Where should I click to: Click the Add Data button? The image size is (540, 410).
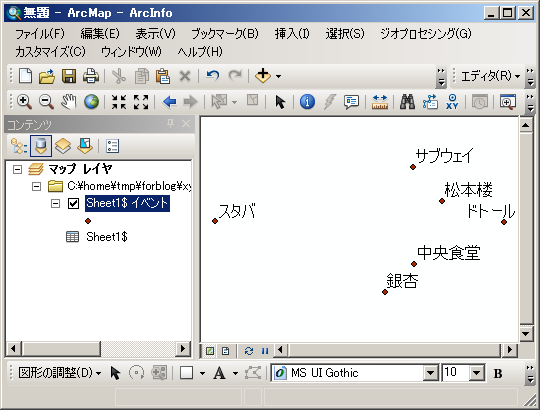click(263, 75)
